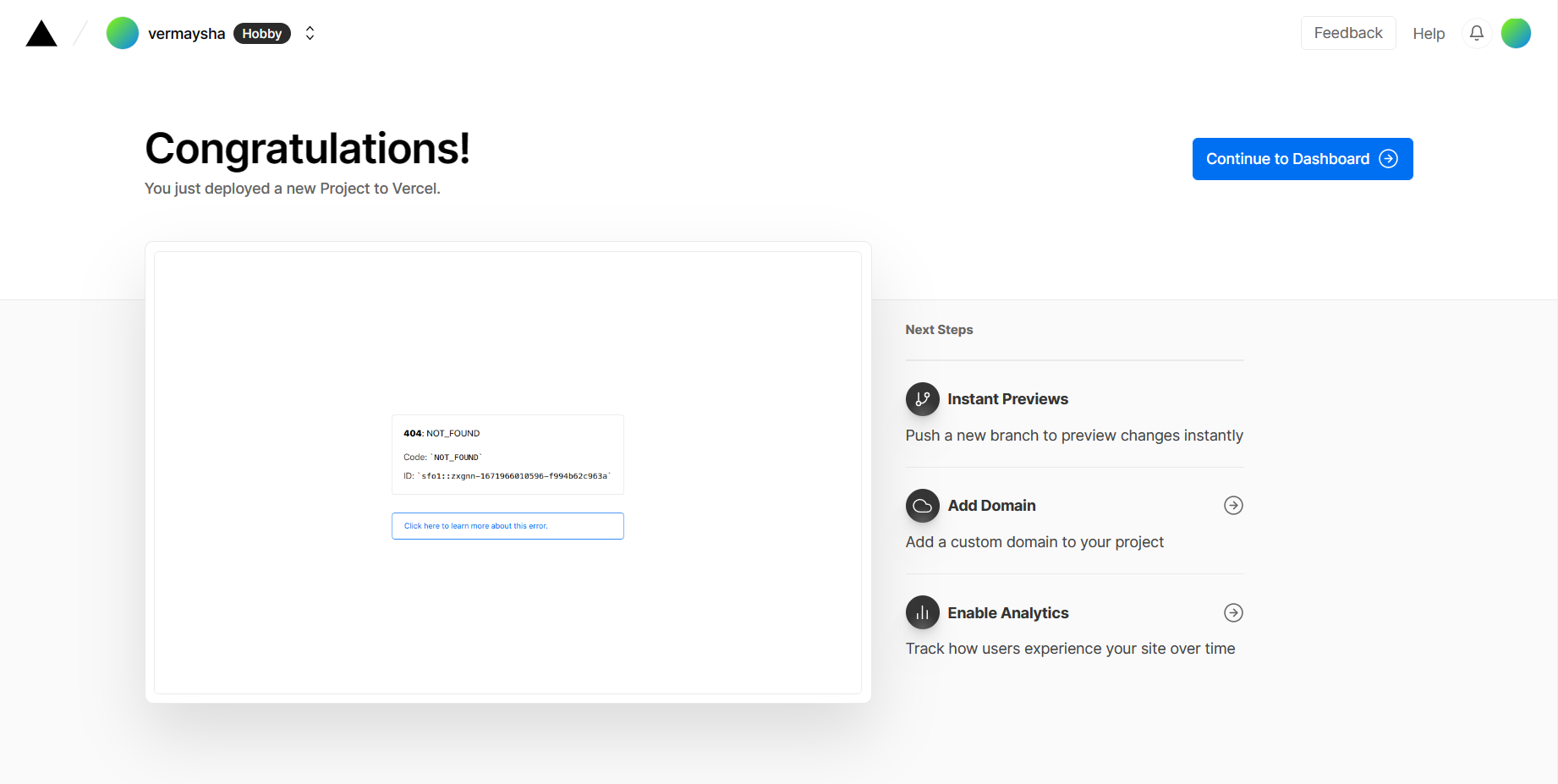Click the learn more about this error link

(507, 526)
